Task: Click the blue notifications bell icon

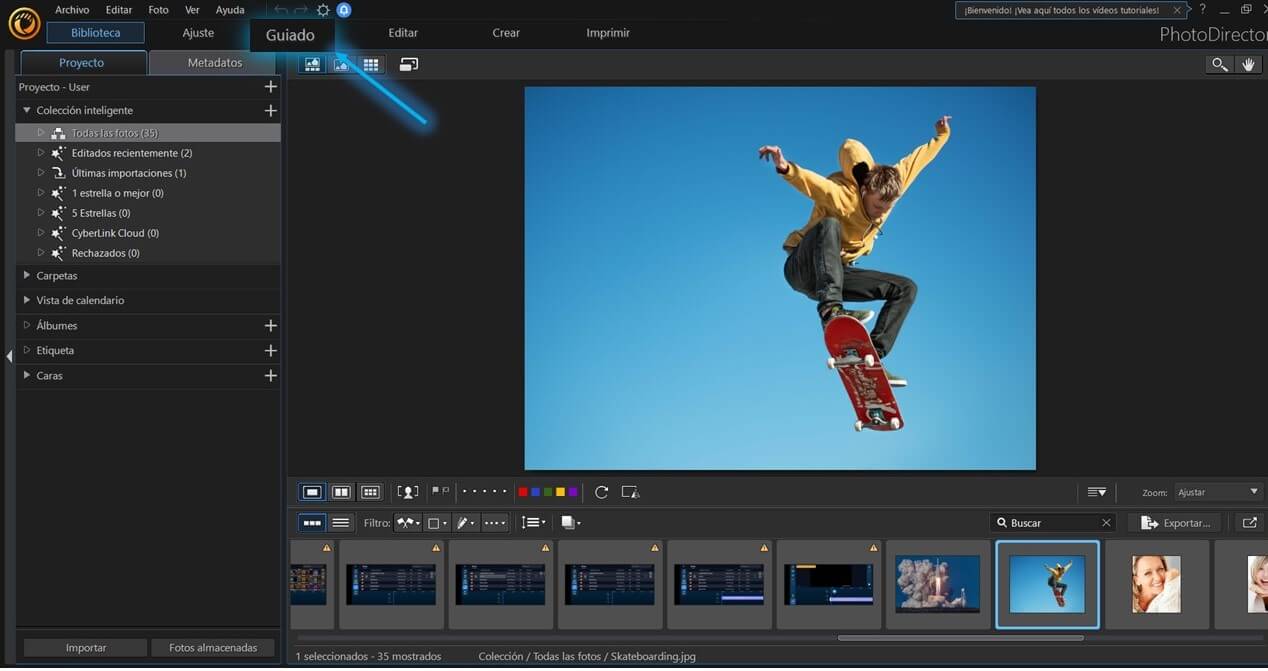Action: click(344, 10)
